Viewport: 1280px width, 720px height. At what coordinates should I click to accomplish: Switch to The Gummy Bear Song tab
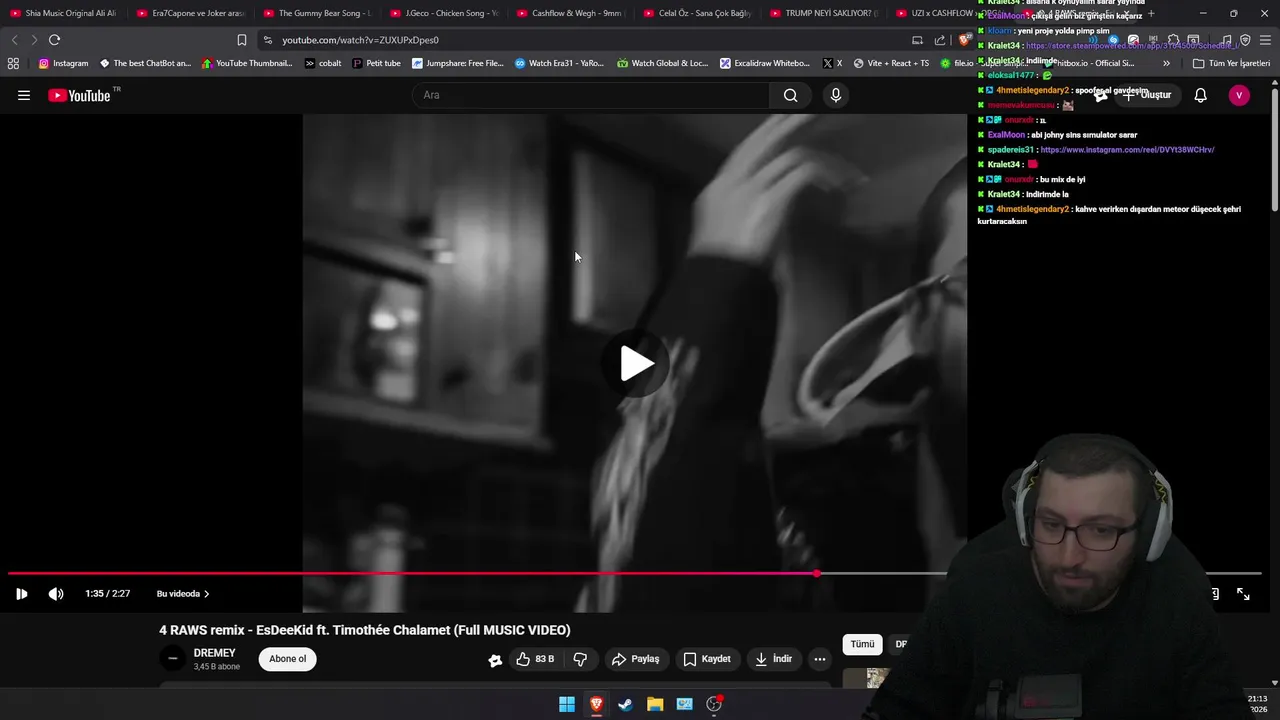coord(317,13)
